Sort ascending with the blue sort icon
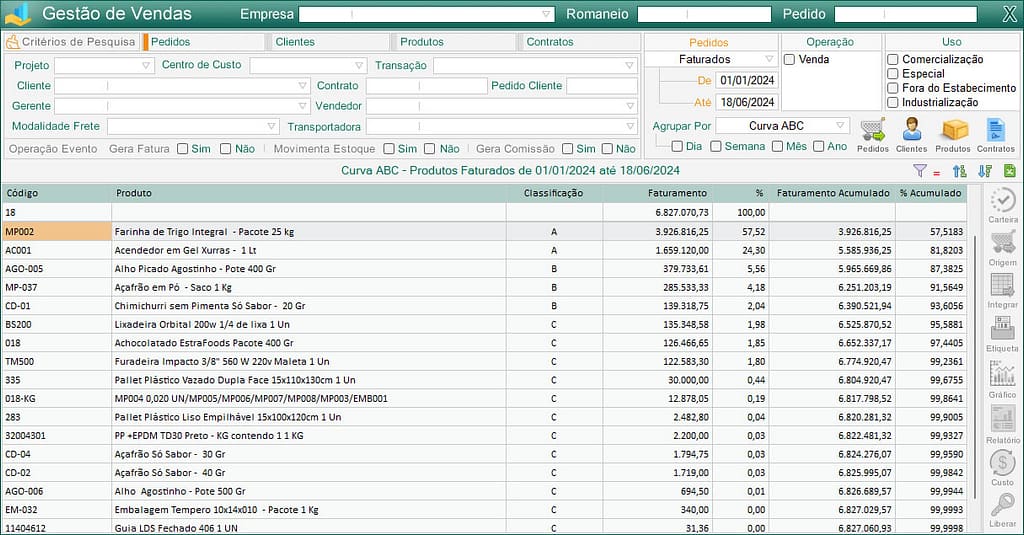Image resolution: width=1024 pixels, height=535 pixels. 959,171
